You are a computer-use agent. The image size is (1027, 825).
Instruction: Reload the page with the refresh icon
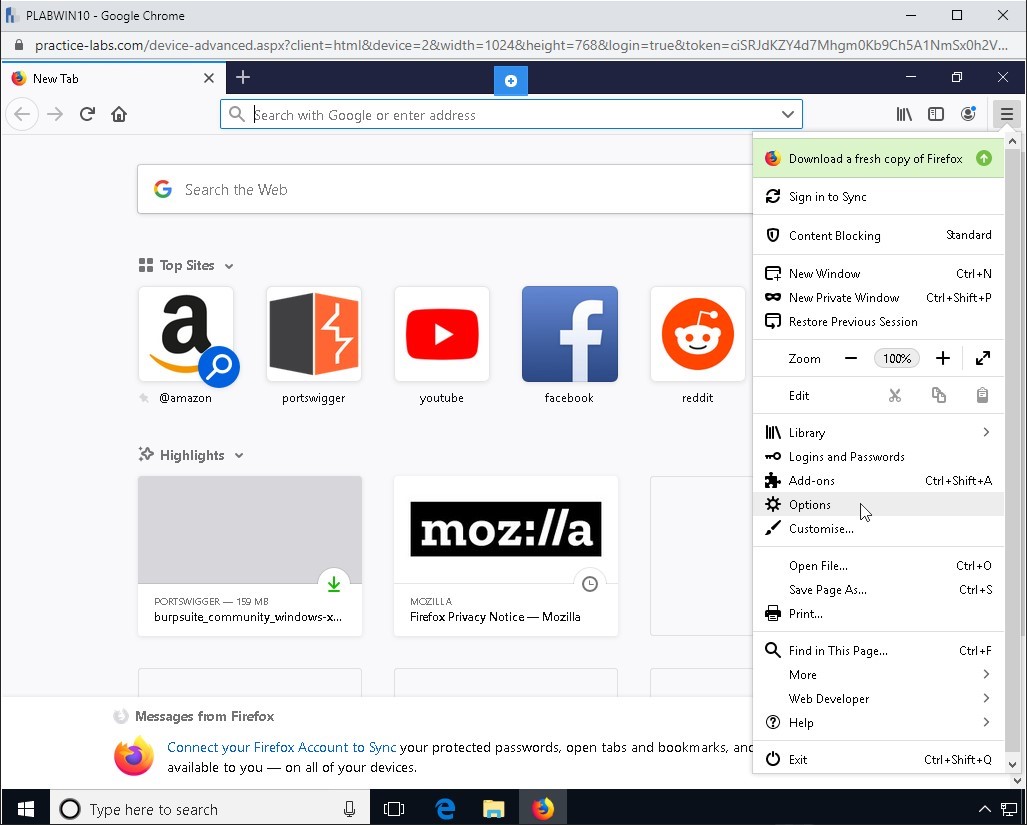(x=87, y=114)
